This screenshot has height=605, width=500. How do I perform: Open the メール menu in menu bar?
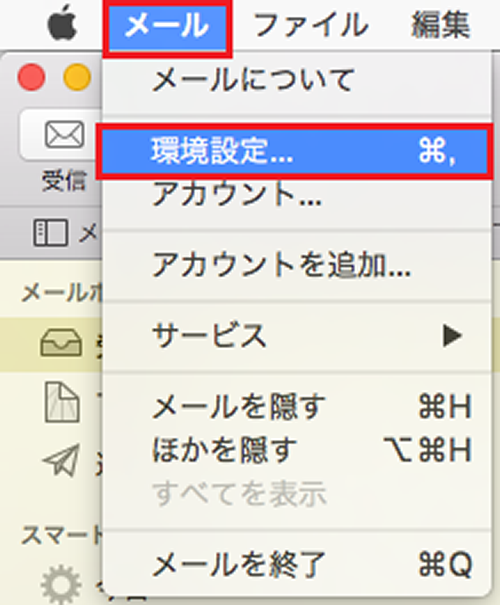pos(167,27)
